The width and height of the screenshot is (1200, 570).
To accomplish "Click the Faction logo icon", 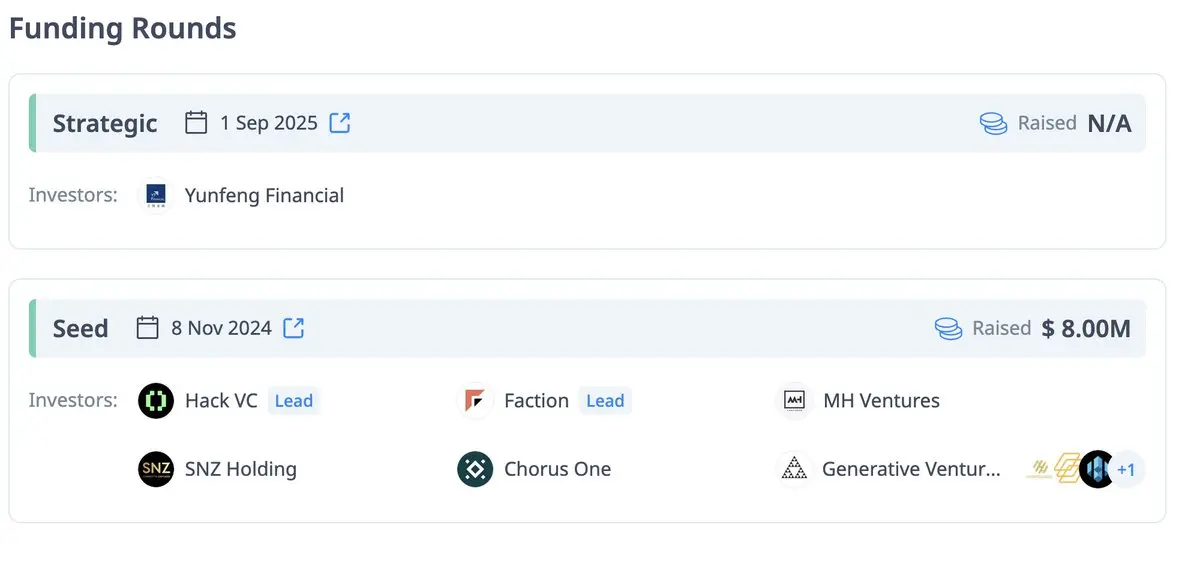I will click(x=475, y=401).
